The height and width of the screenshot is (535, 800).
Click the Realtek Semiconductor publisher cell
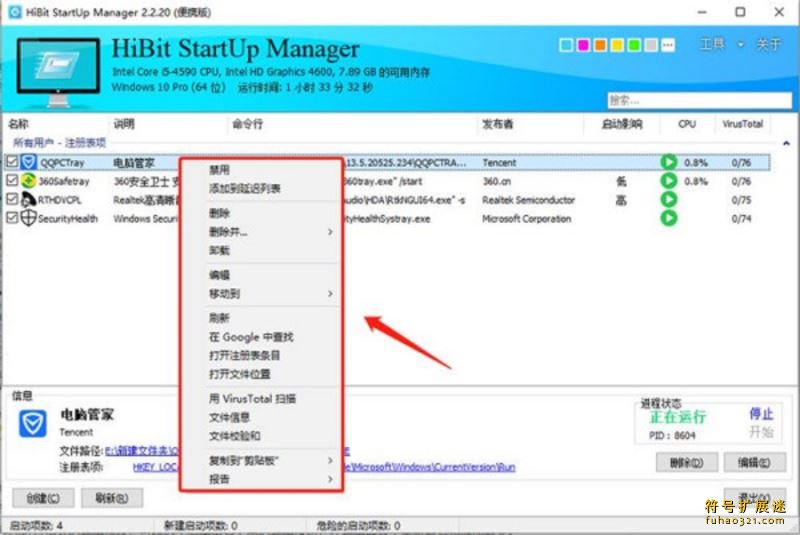[x=529, y=200]
